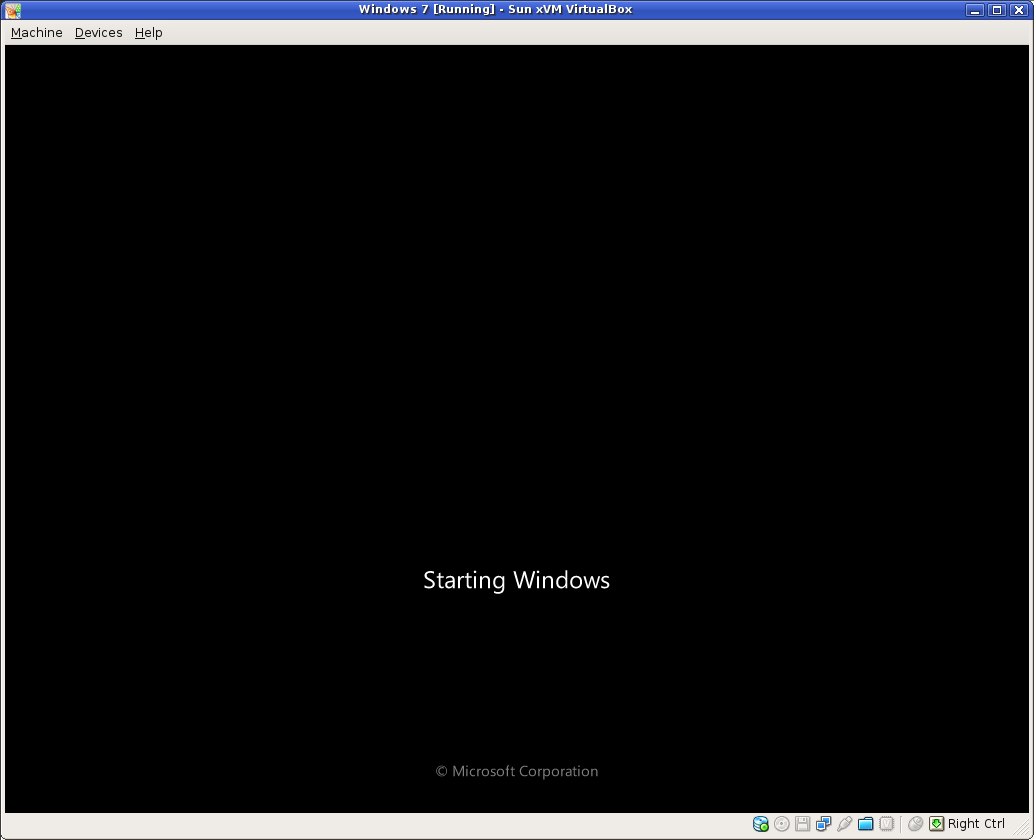Click the mouse integration indicator

[915, 823]
